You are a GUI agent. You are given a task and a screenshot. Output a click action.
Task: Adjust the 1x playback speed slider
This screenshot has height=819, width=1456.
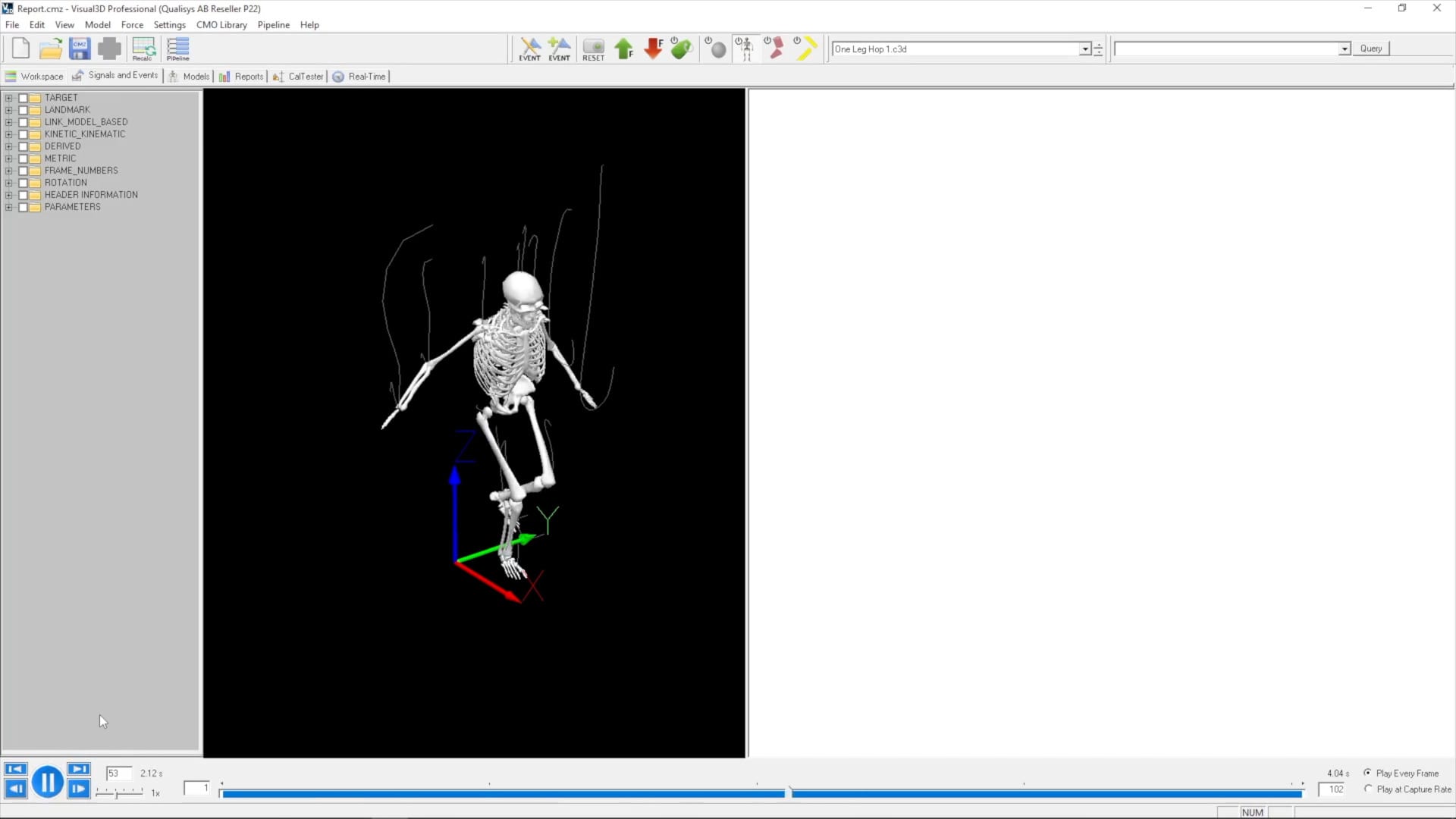point(118,793)
